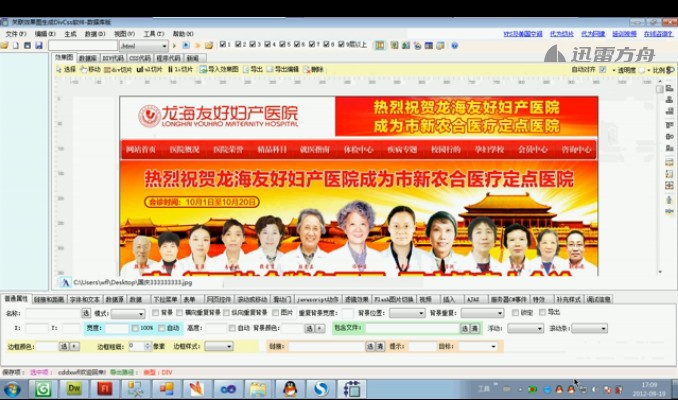Click the blue play preview icon

point(186,45)
